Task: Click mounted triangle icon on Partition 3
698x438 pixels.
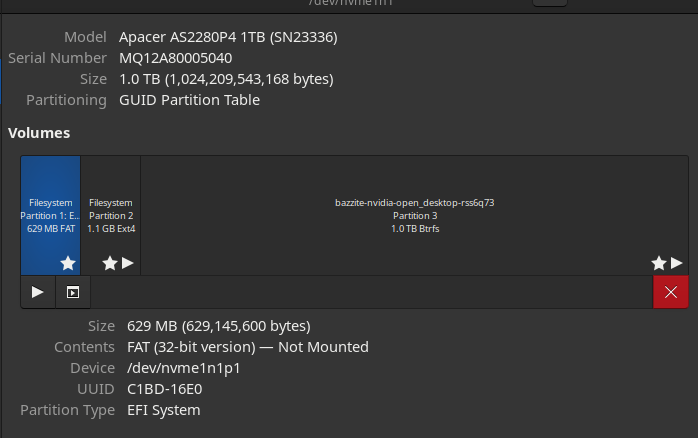Action: pyautogui.click(x=677, y=264)
